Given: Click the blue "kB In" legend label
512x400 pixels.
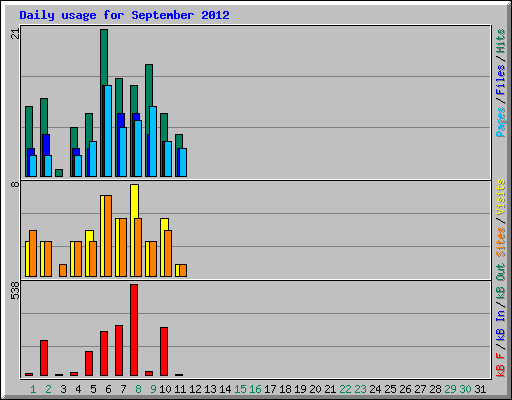Looking at the screenshot, I should 500,326.
